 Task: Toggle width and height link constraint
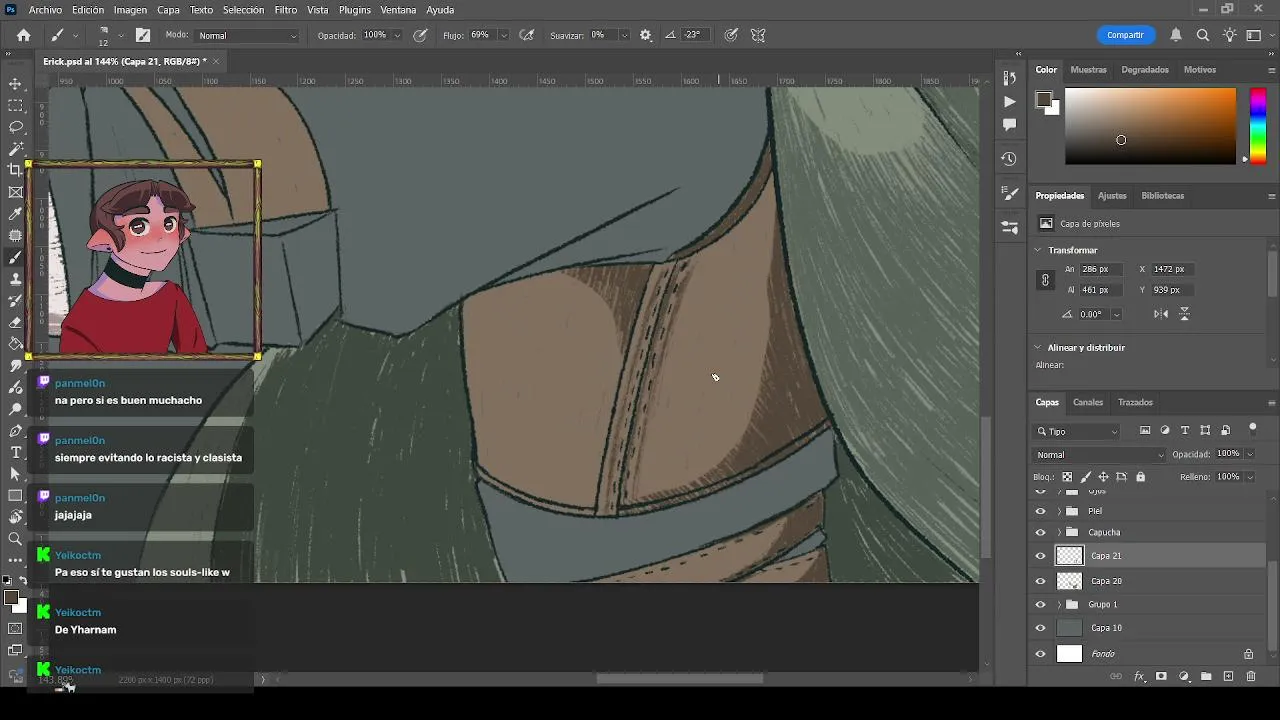coord(1045,280)
